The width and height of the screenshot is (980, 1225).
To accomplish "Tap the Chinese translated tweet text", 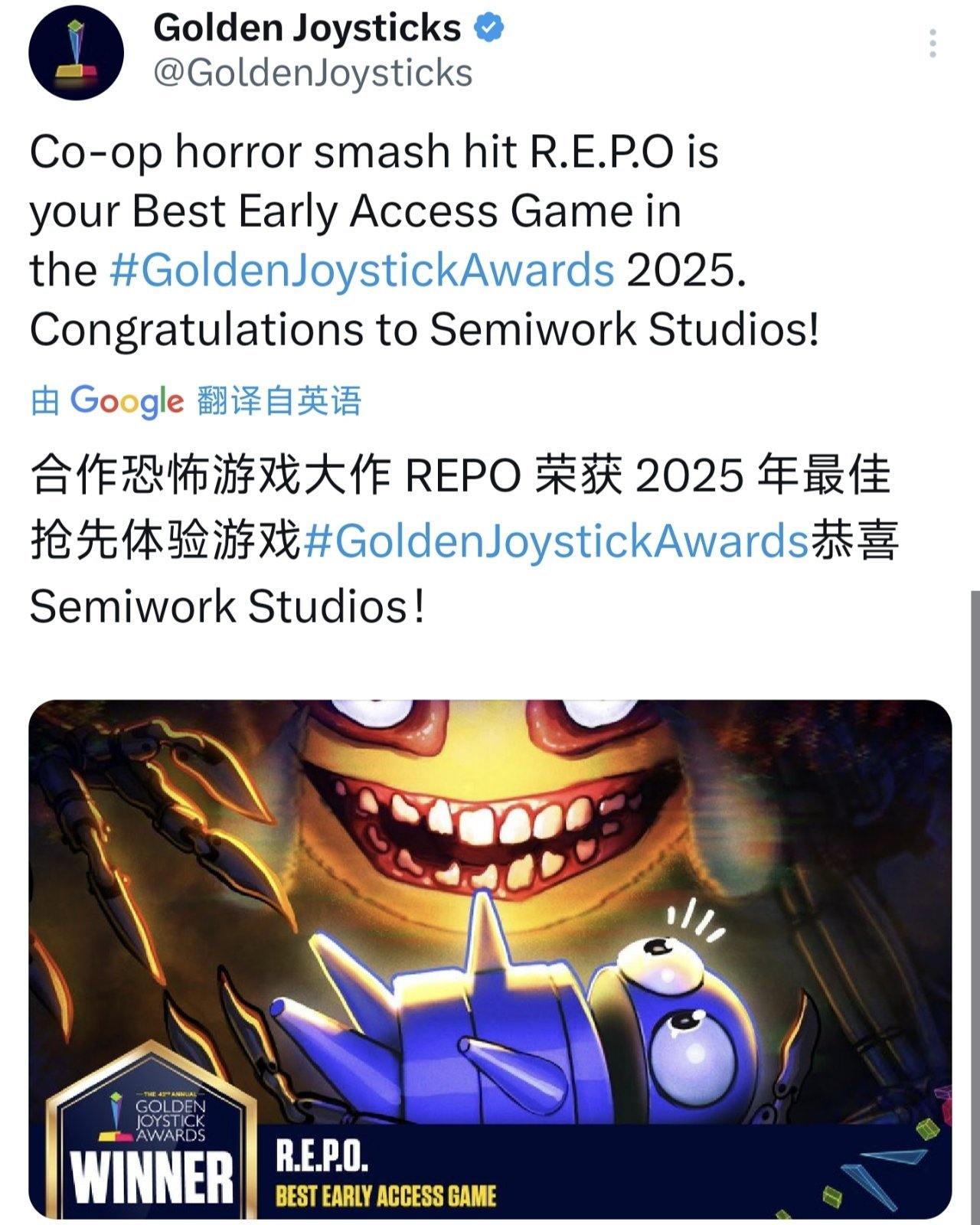I will pos(464,541).
